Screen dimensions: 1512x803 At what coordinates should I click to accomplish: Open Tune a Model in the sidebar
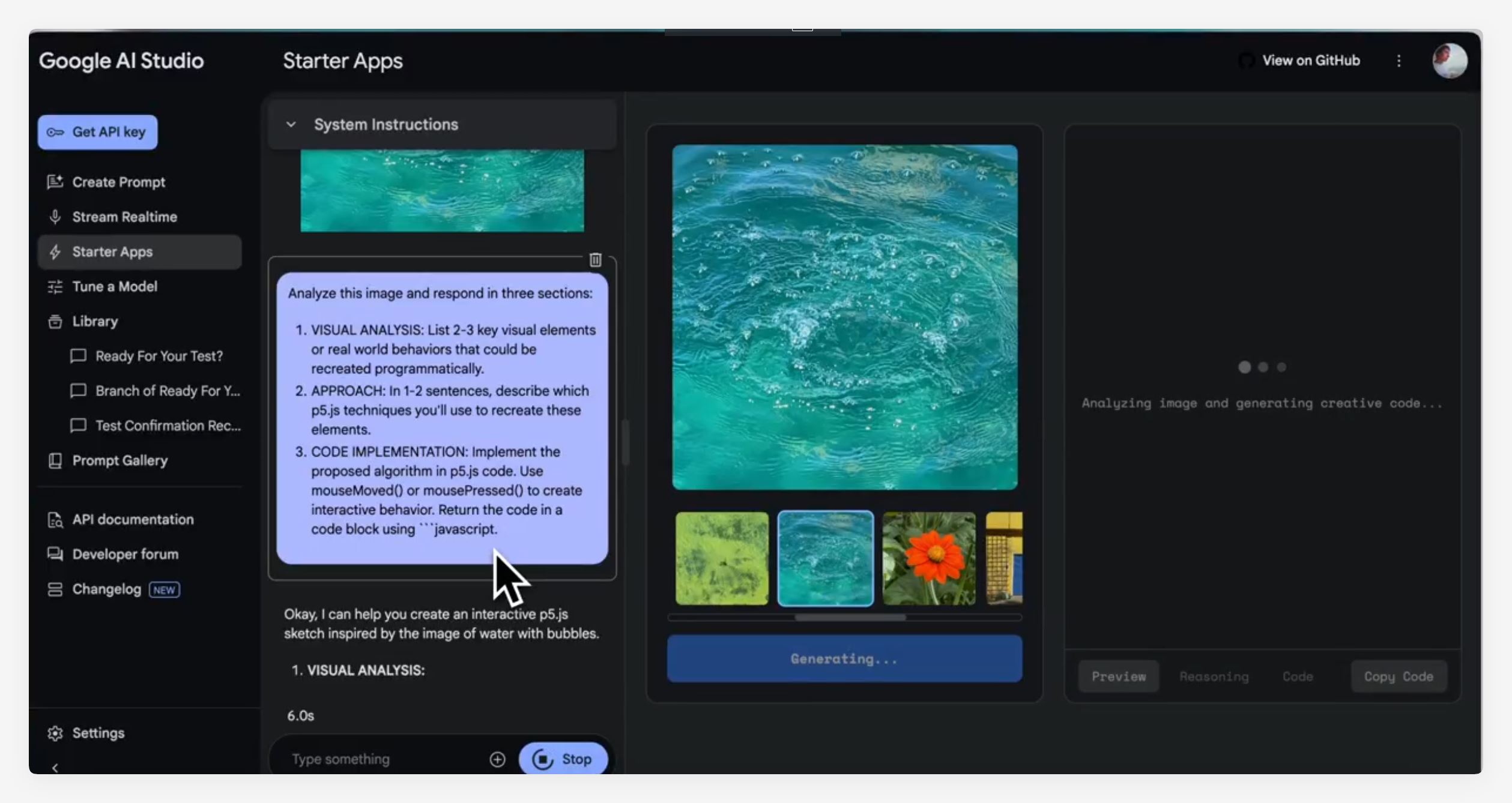click(x=115, y=286)
